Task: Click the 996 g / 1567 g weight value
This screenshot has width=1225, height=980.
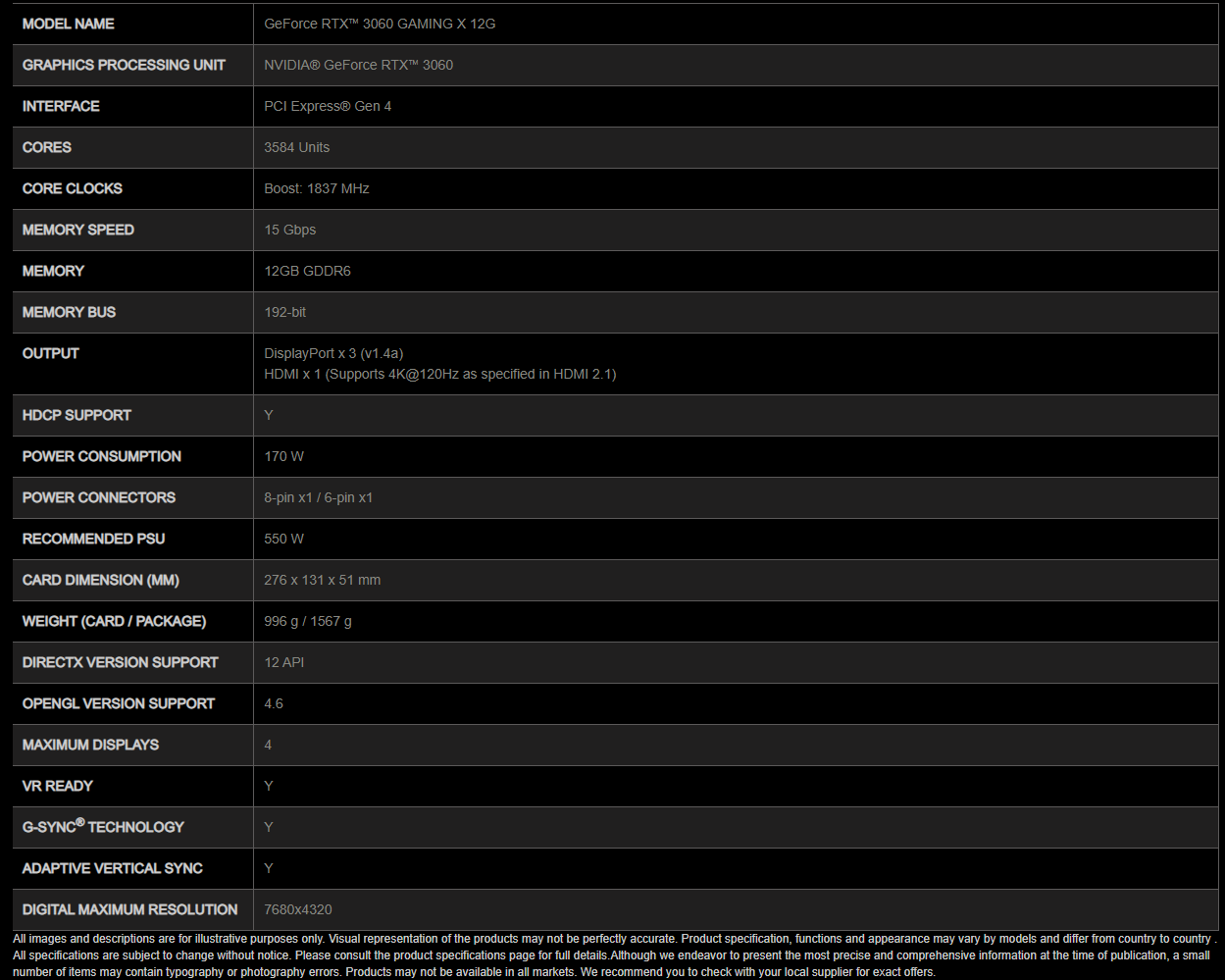Action: click(x=307, y=621)
